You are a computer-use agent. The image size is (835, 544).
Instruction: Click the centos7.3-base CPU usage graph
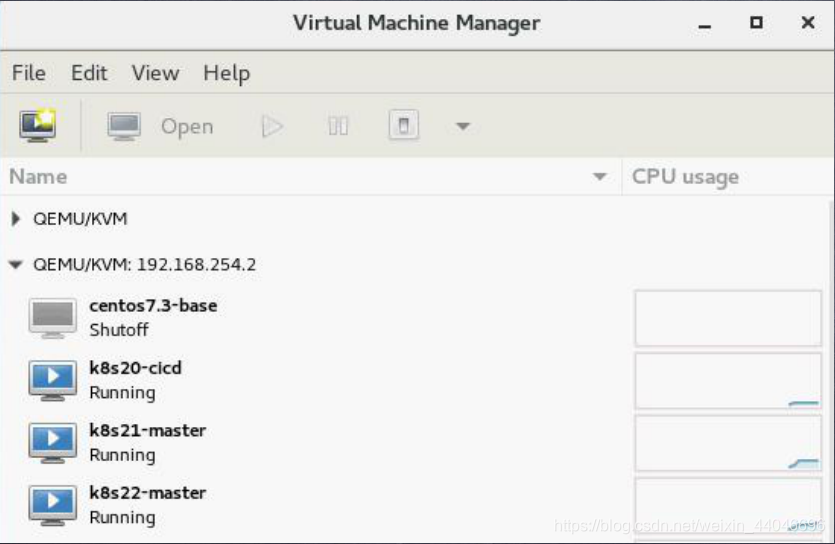pyautogui.click(x=728, y=318)
